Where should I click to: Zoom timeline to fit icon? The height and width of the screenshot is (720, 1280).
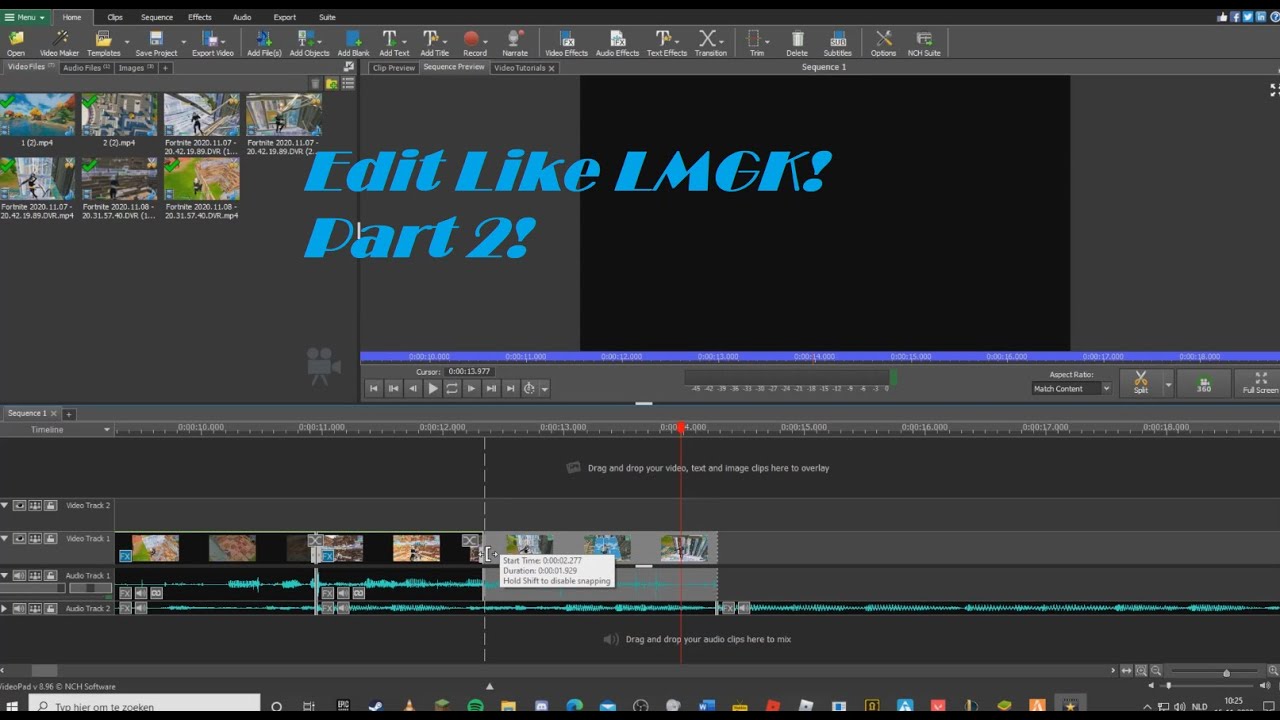tap(1126, 671)
